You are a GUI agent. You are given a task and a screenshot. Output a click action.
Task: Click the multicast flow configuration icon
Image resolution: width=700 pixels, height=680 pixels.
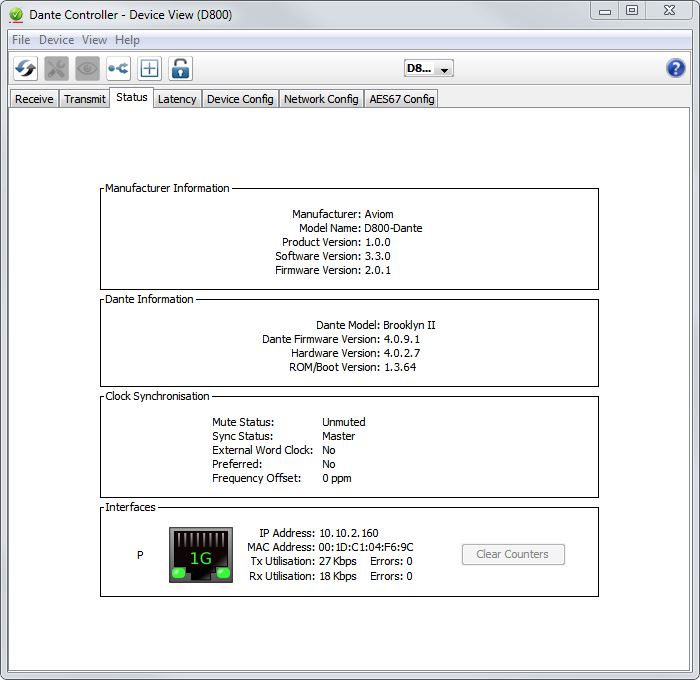pos(118,68)
